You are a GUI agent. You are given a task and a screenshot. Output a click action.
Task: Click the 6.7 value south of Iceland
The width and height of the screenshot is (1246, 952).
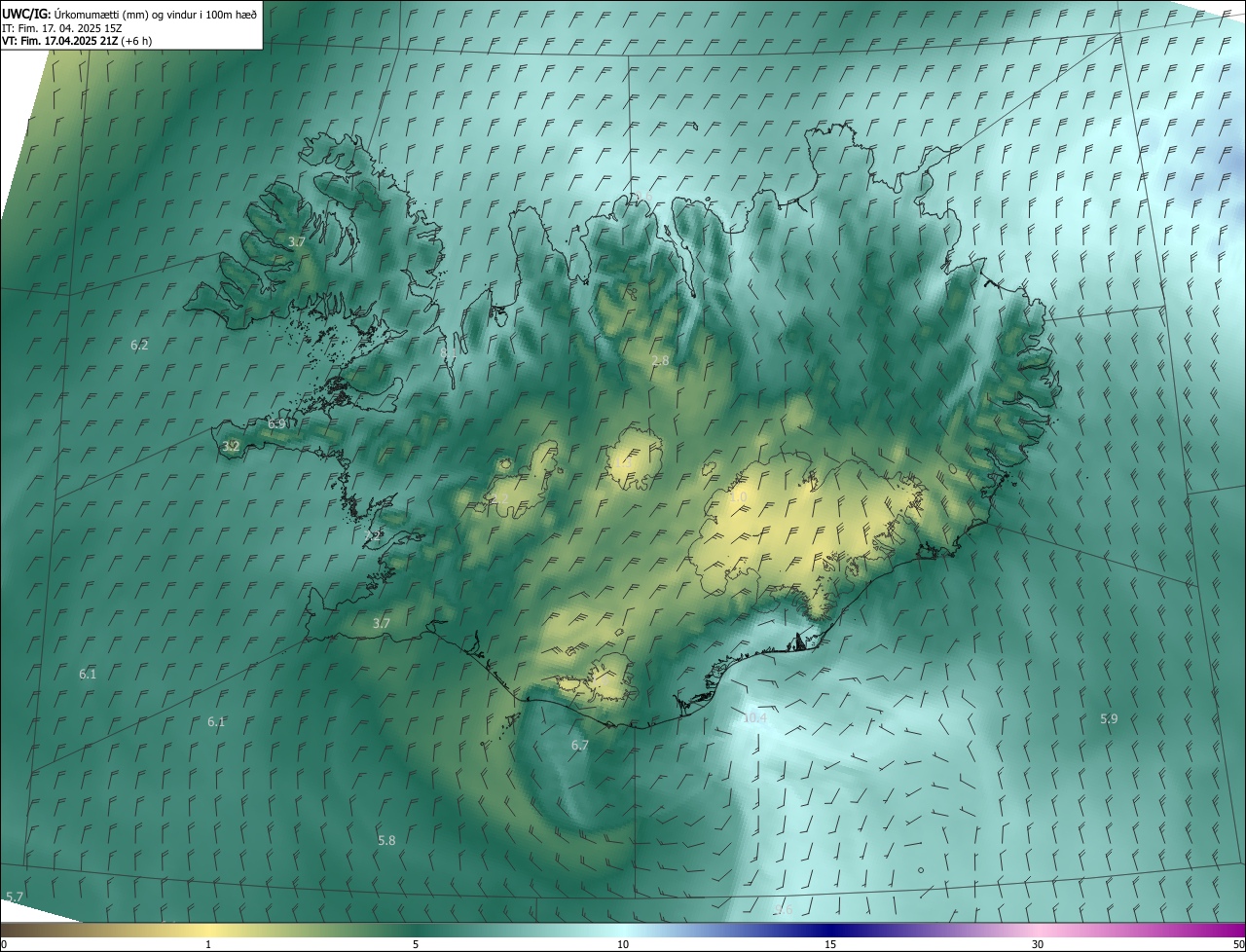pos(579,745)
